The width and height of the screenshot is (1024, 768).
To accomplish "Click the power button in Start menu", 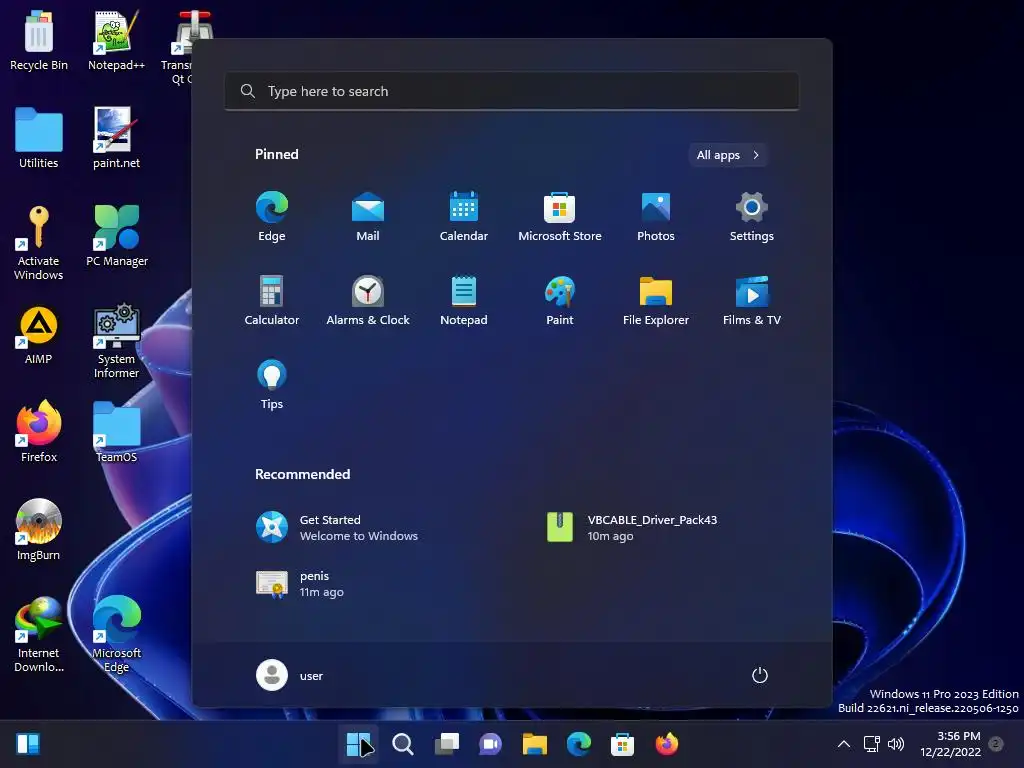I will click(x=760, y=675).
